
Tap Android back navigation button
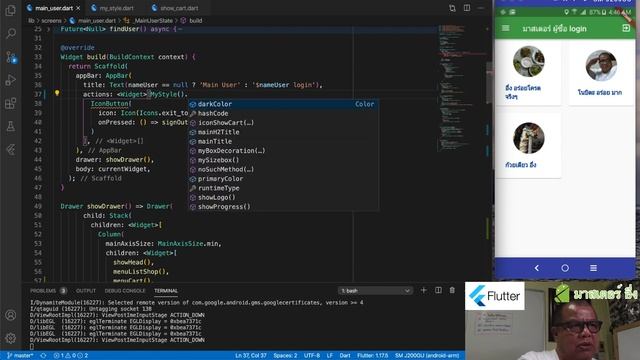(x=537, y=268)
